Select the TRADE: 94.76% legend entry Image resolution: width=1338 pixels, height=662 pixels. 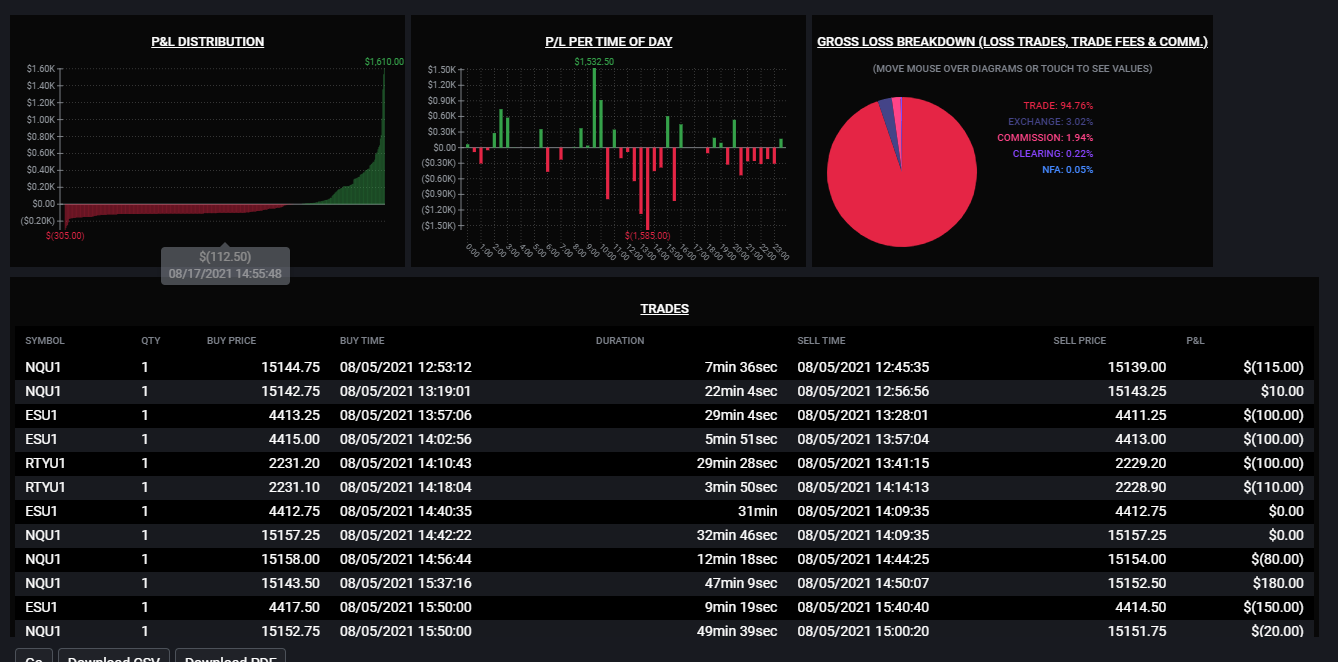pos(1058,106)
